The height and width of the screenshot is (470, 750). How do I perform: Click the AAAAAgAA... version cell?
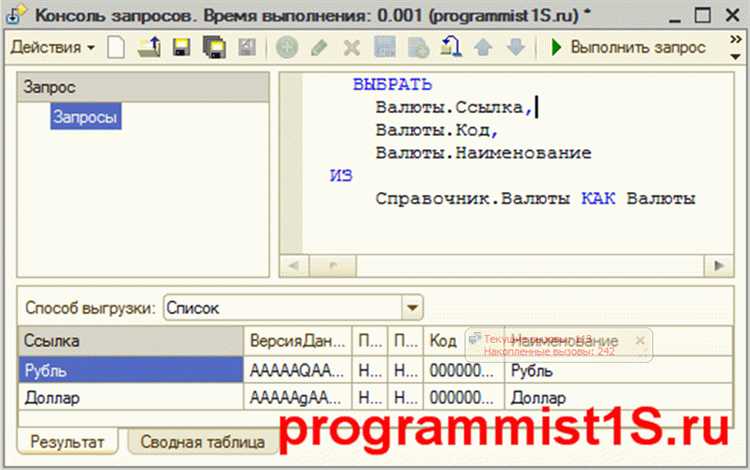click(x=298, y=397)
